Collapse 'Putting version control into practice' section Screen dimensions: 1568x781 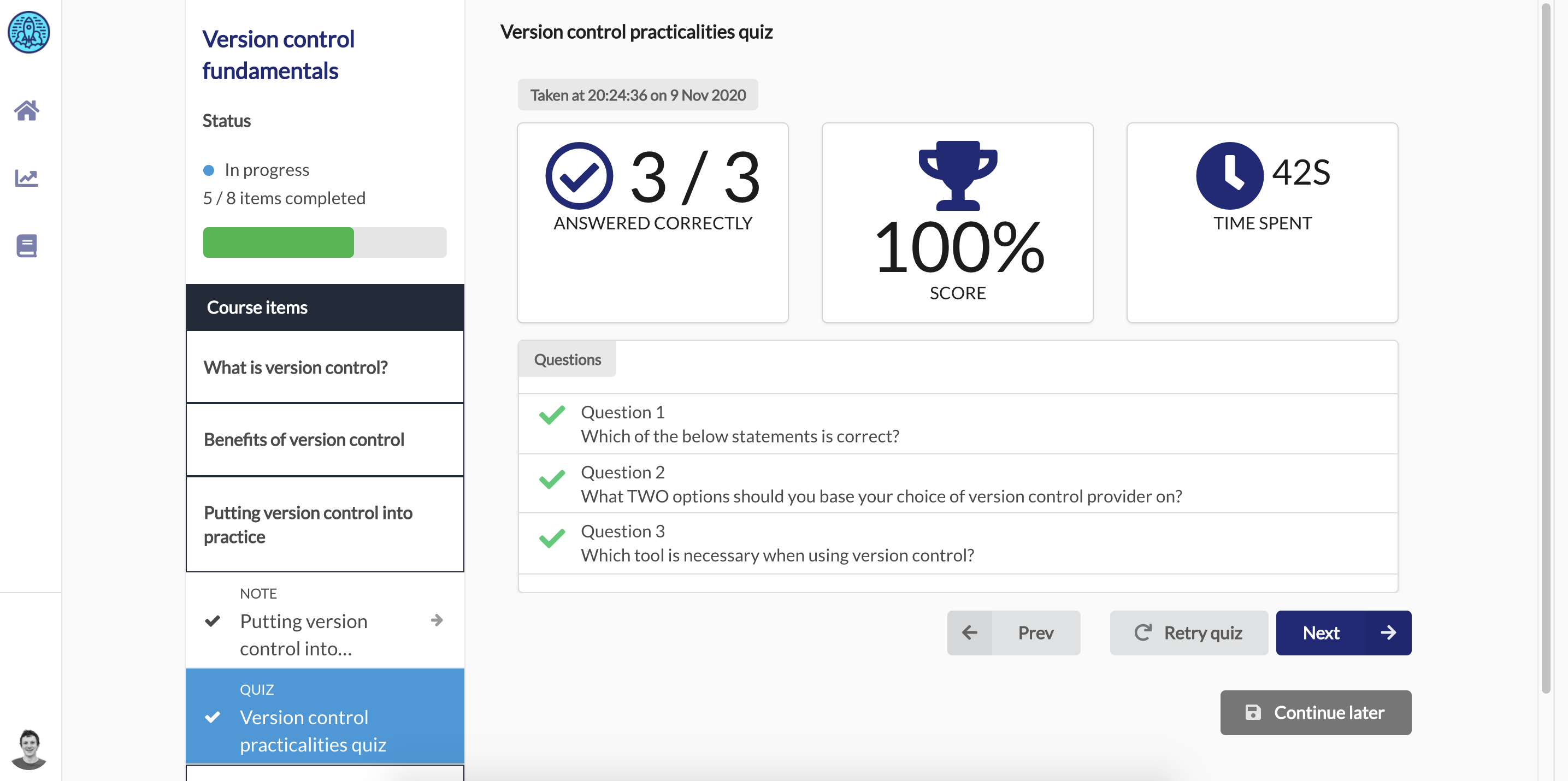point(325,524)
